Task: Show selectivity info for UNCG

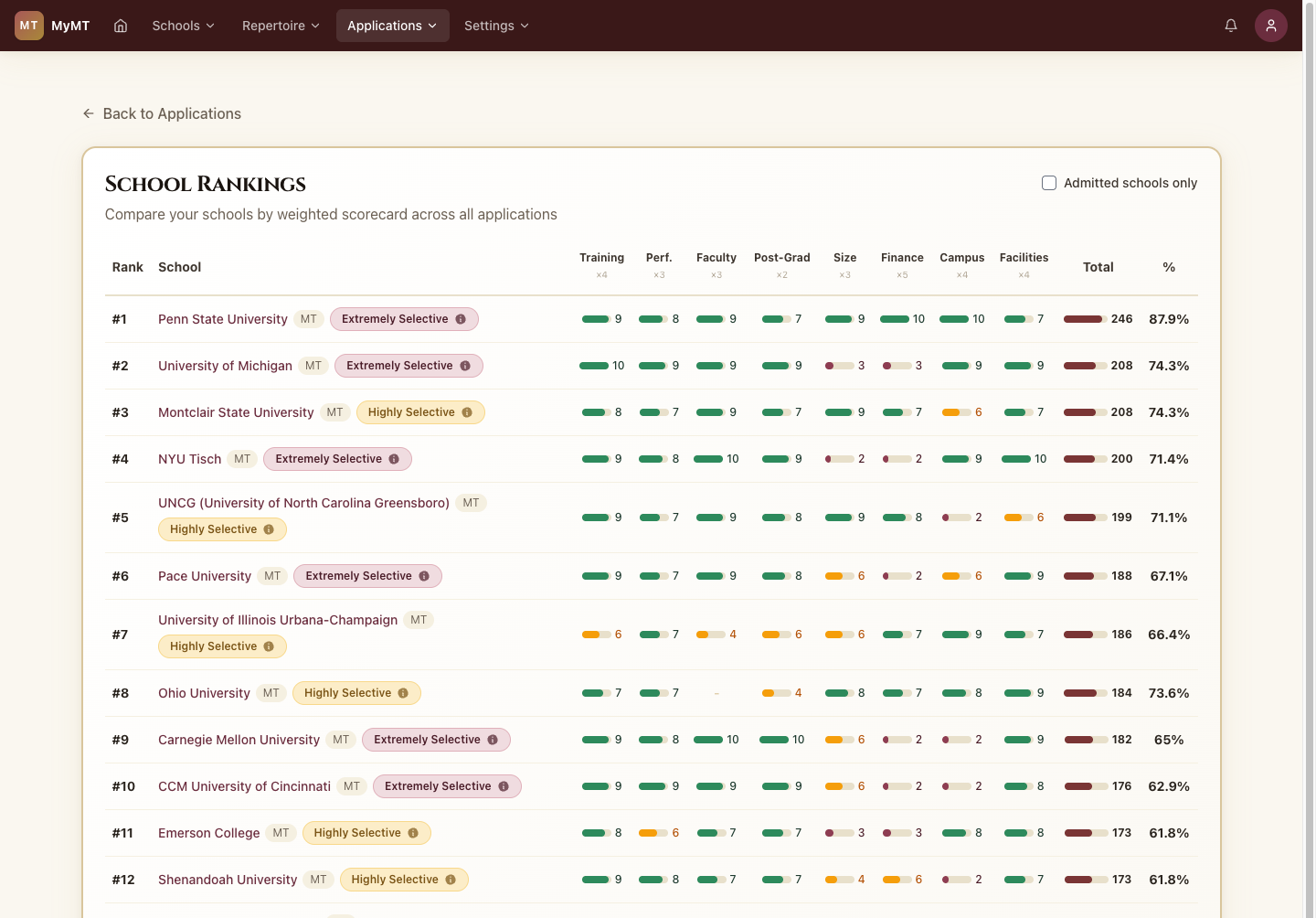Action: (269, 529)
